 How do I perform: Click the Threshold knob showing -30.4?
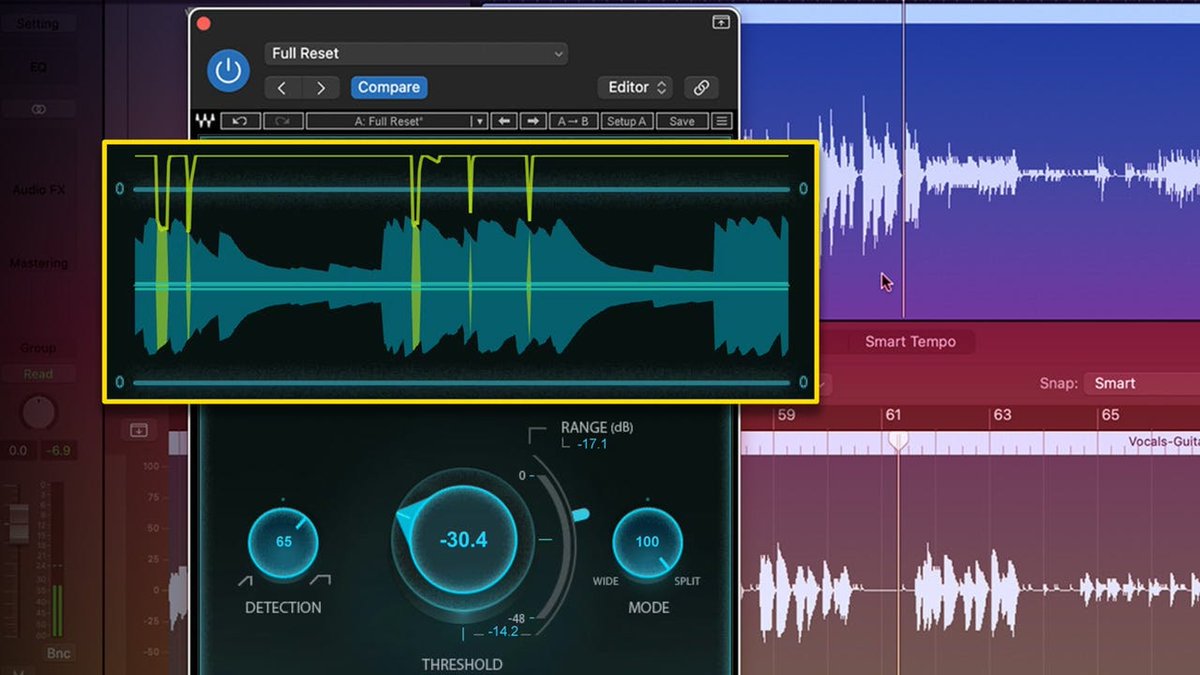[x=463, y=540]
